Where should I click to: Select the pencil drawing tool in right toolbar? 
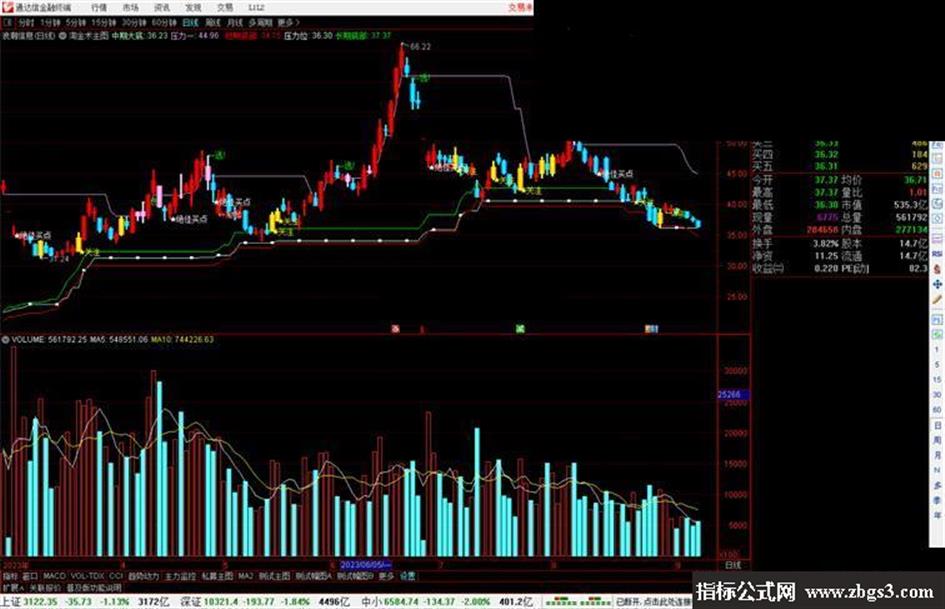click(x=937, y=300)
